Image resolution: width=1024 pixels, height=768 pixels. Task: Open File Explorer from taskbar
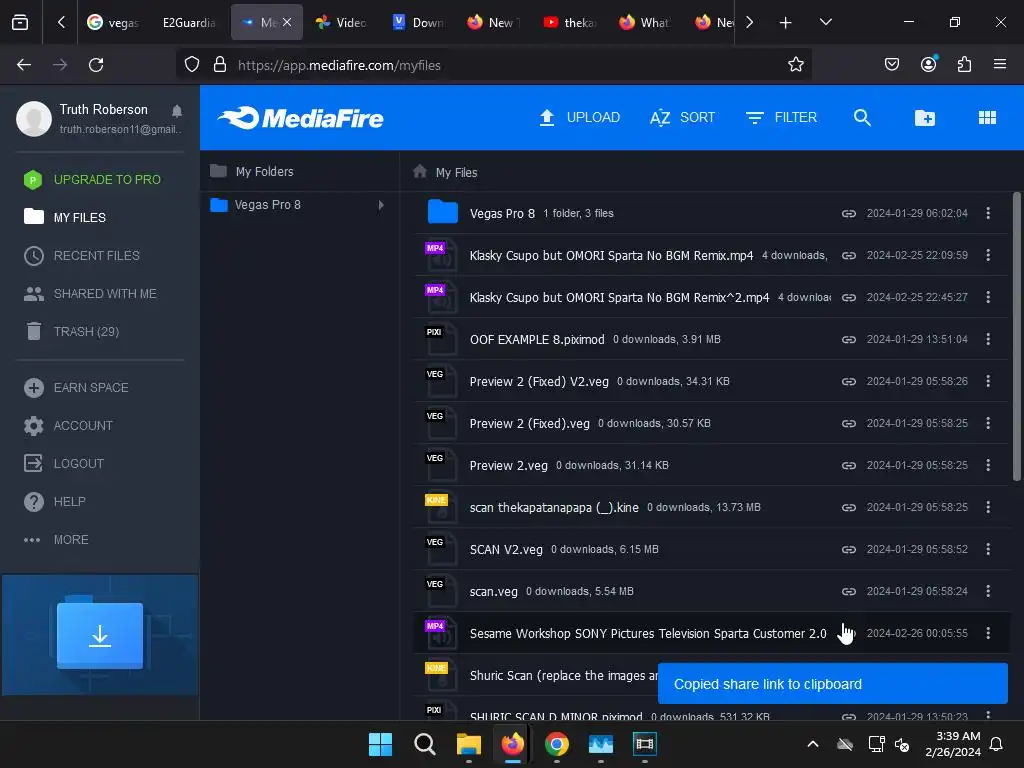tap(468, 744)
